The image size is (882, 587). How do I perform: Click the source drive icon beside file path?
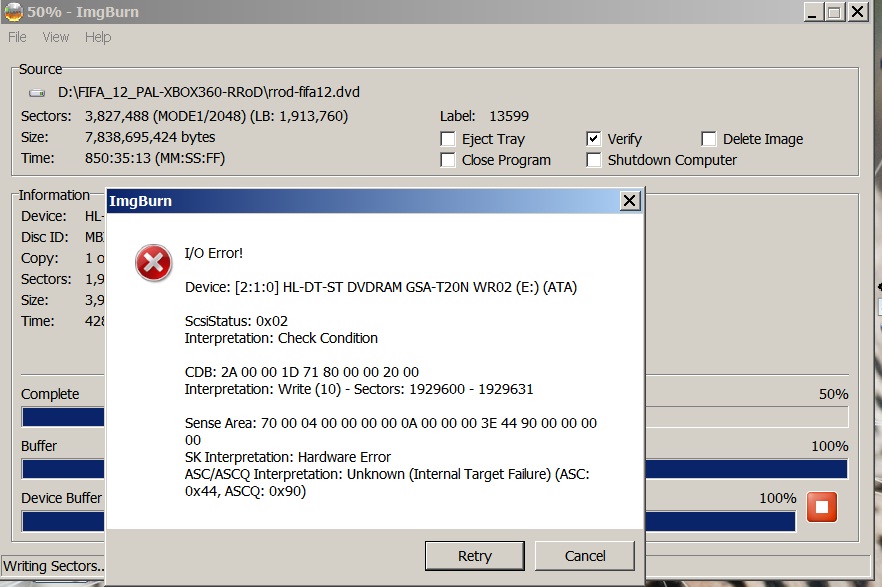pyautogui.click(x=37, y=93)
